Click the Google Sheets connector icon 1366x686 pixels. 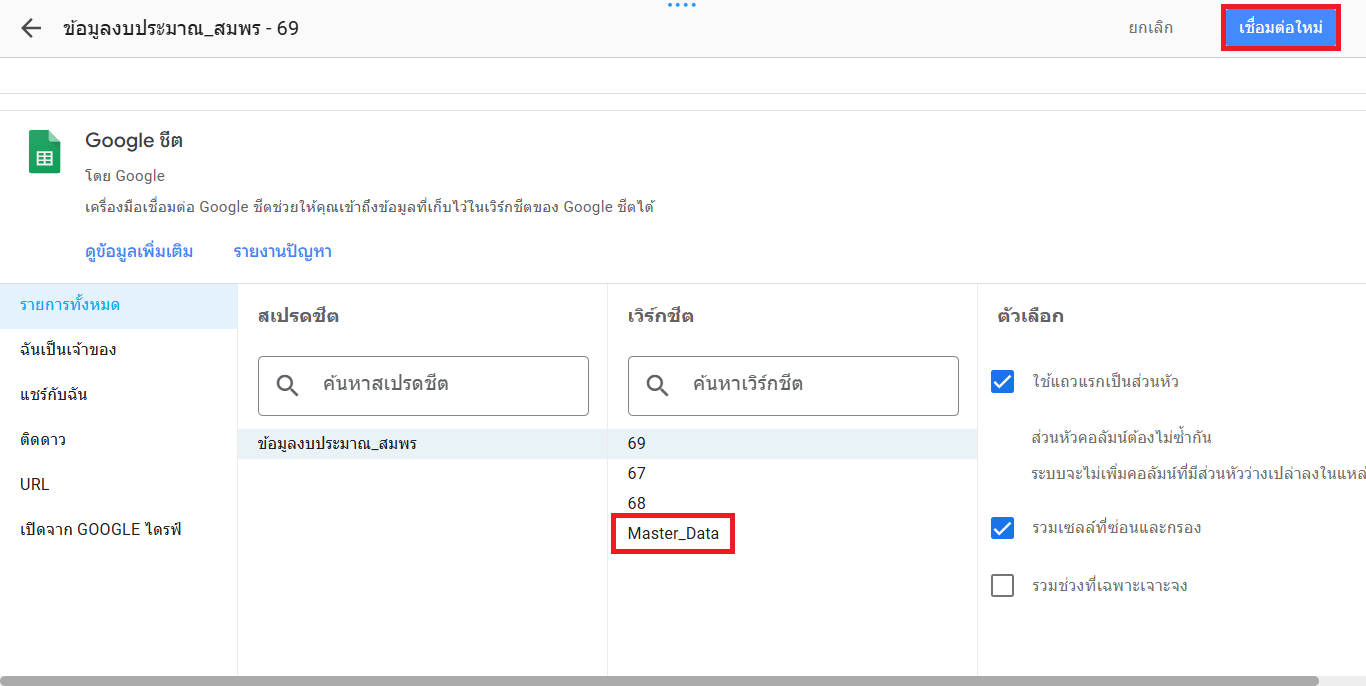[44, 152]
